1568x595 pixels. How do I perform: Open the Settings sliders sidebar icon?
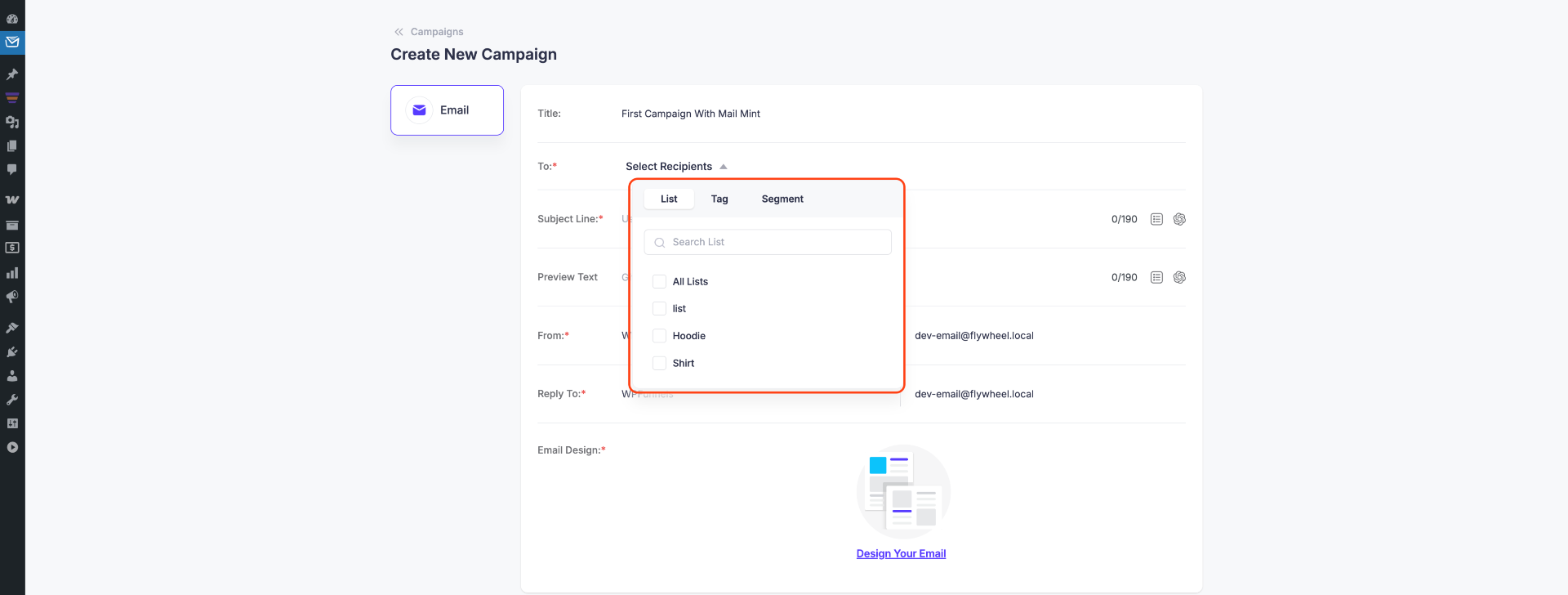(12, 423)
